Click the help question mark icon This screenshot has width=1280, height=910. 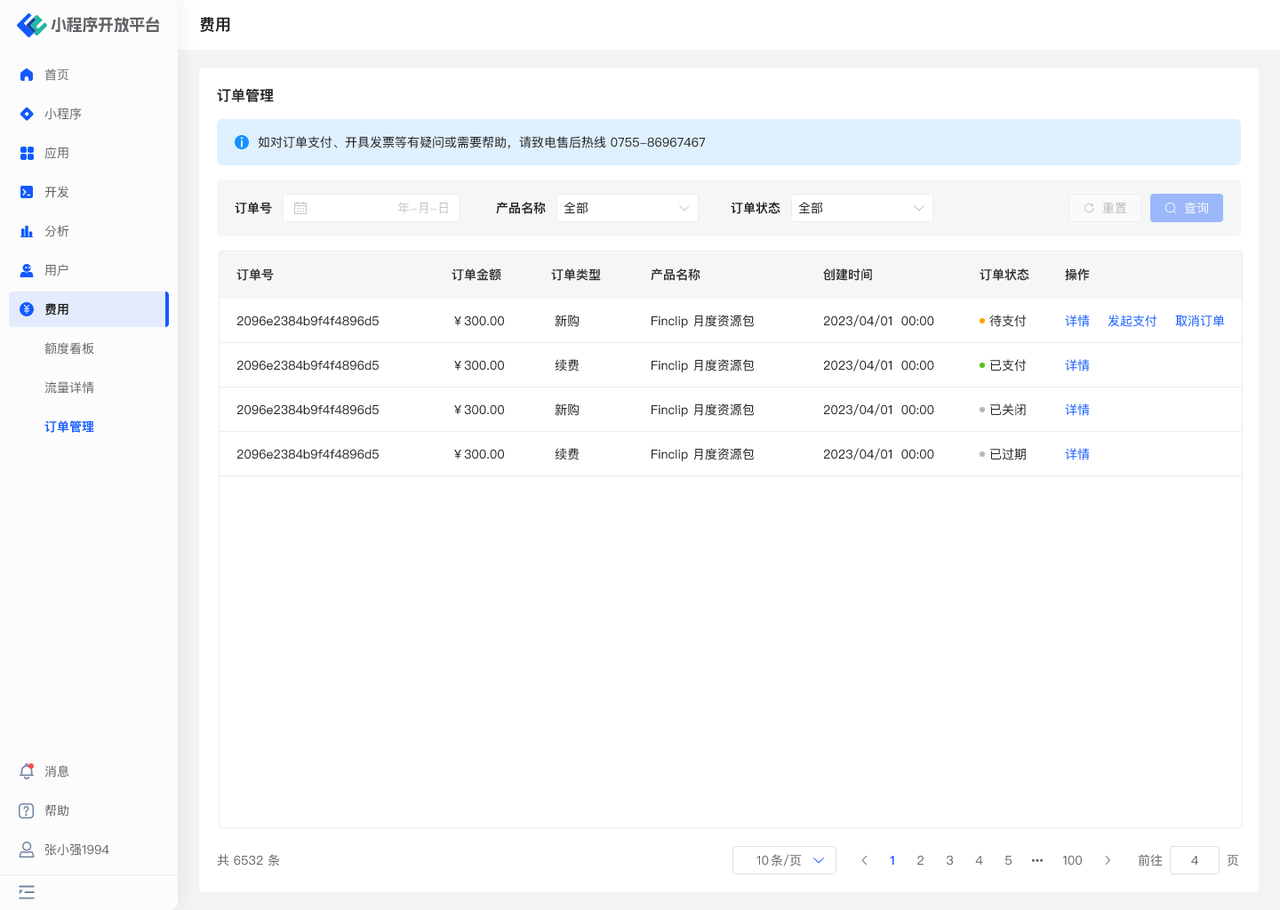(27, 811)
